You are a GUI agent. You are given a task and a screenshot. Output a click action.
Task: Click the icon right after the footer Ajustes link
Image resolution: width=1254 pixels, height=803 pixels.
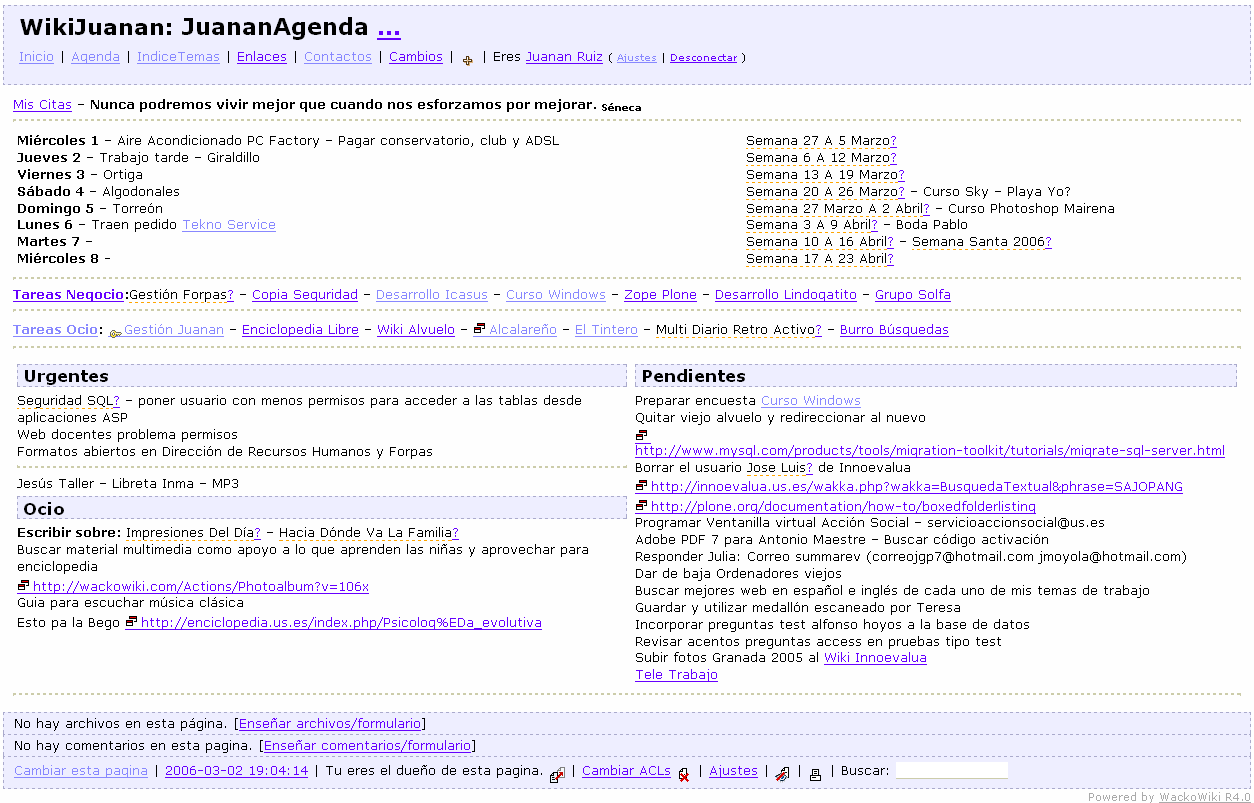click(x=782, y=773)
